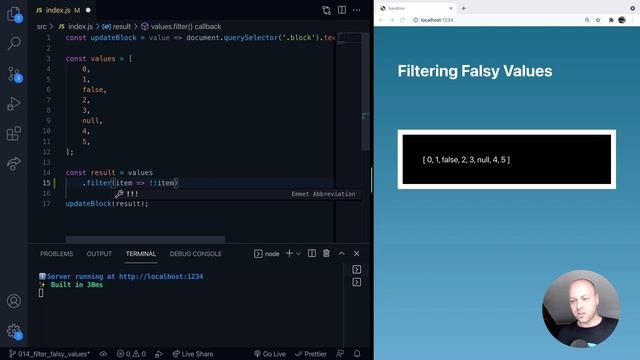This screenshot has width=640, height=360.
Task: Start Live Share from status bar
Action: [193, 354]
